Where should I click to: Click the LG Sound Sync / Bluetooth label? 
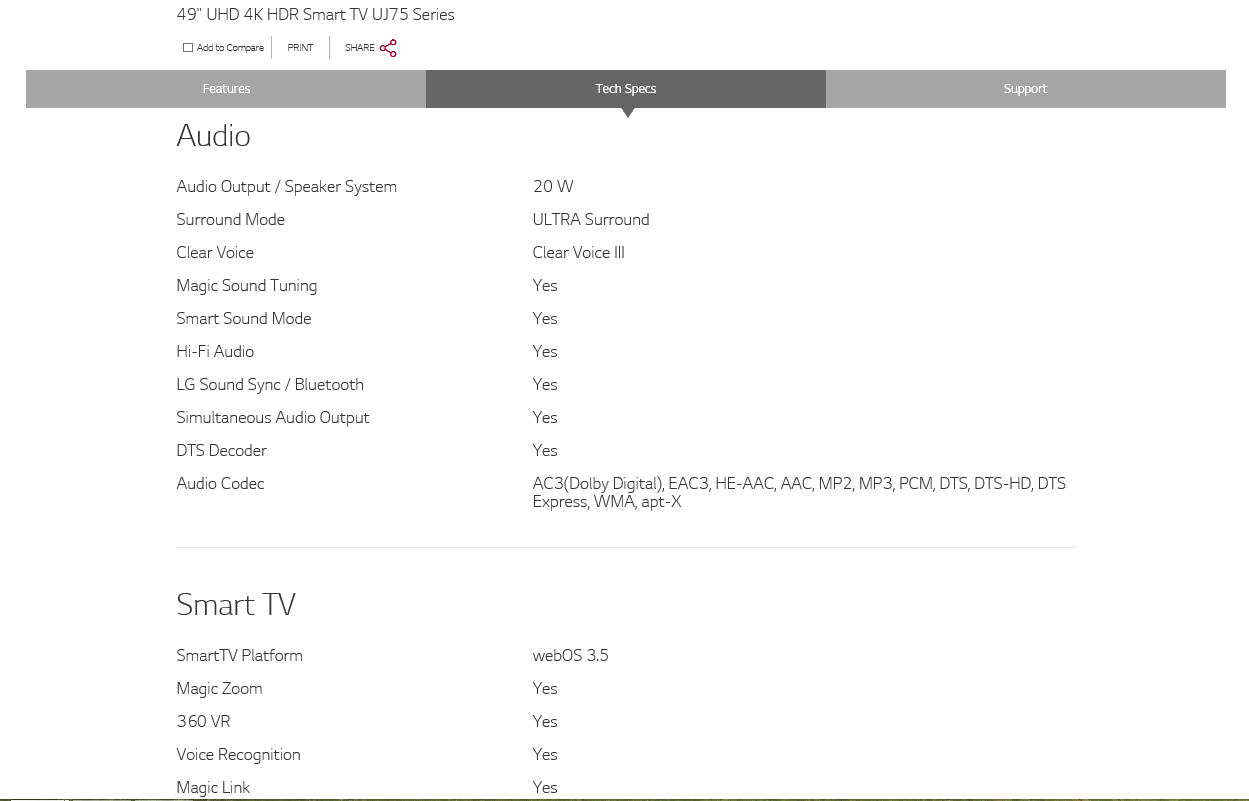pos(270,385)
